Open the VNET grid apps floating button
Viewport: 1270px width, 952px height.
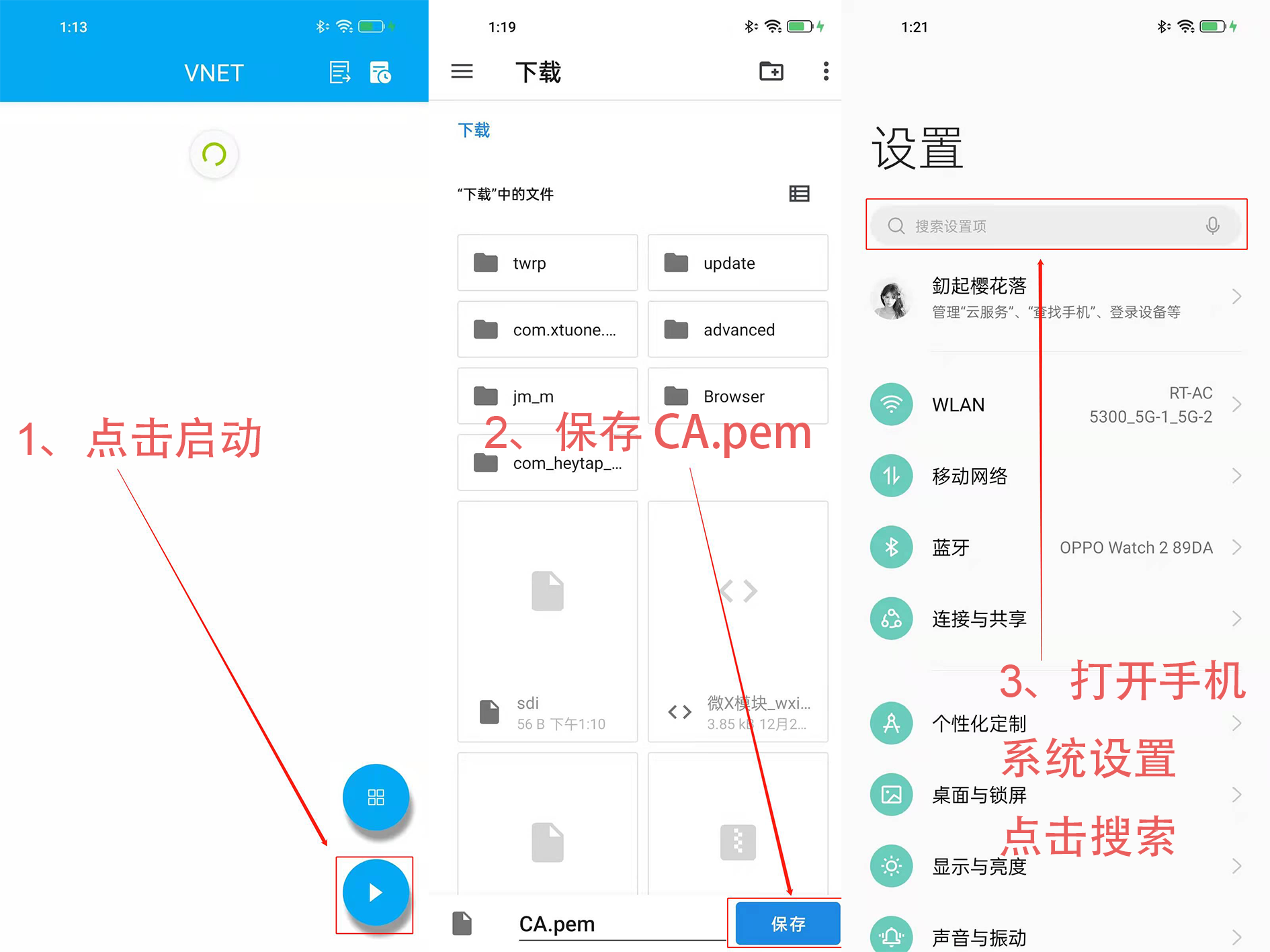click(x=376, y=797)
